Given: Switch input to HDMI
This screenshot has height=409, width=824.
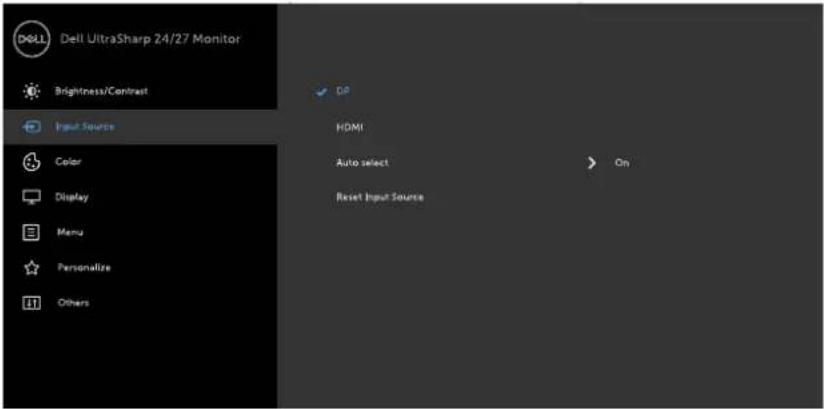Looking at the screenshot, I should [x=349, y=128].
